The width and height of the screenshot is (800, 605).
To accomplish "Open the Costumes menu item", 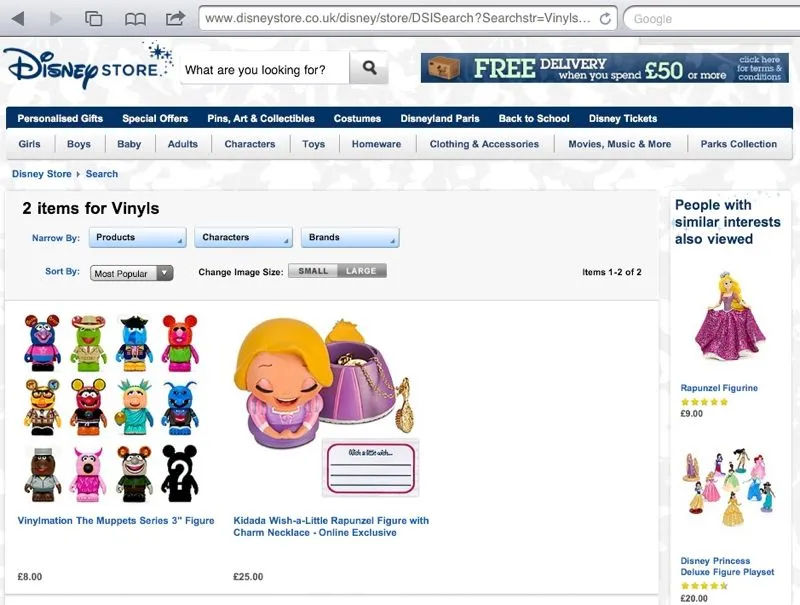I will pyautogui.click(x=357, y=118).
